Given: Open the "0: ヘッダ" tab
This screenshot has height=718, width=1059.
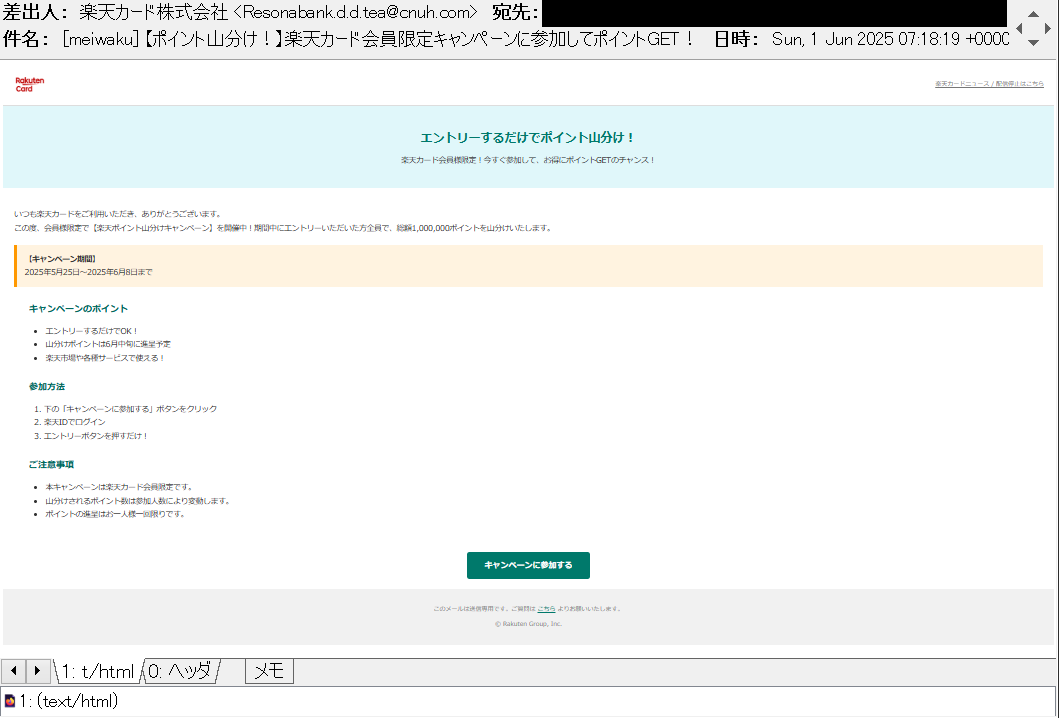Looking at the screenshot, I should pos(180,671).
